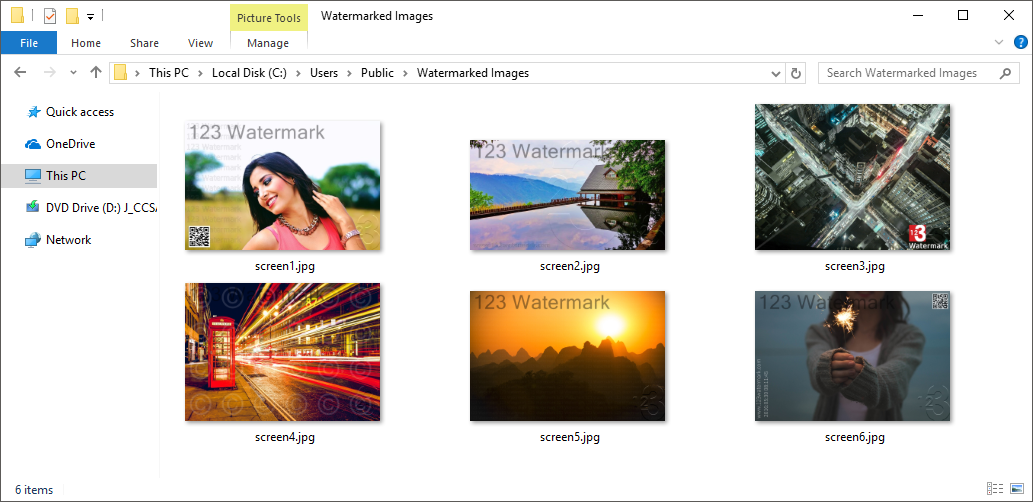The width and height of the screenshot is (1033, 502).
Task: Switch to Large icons view via status bar icon
Action: pyautogui.click(x=1017, y=489)
